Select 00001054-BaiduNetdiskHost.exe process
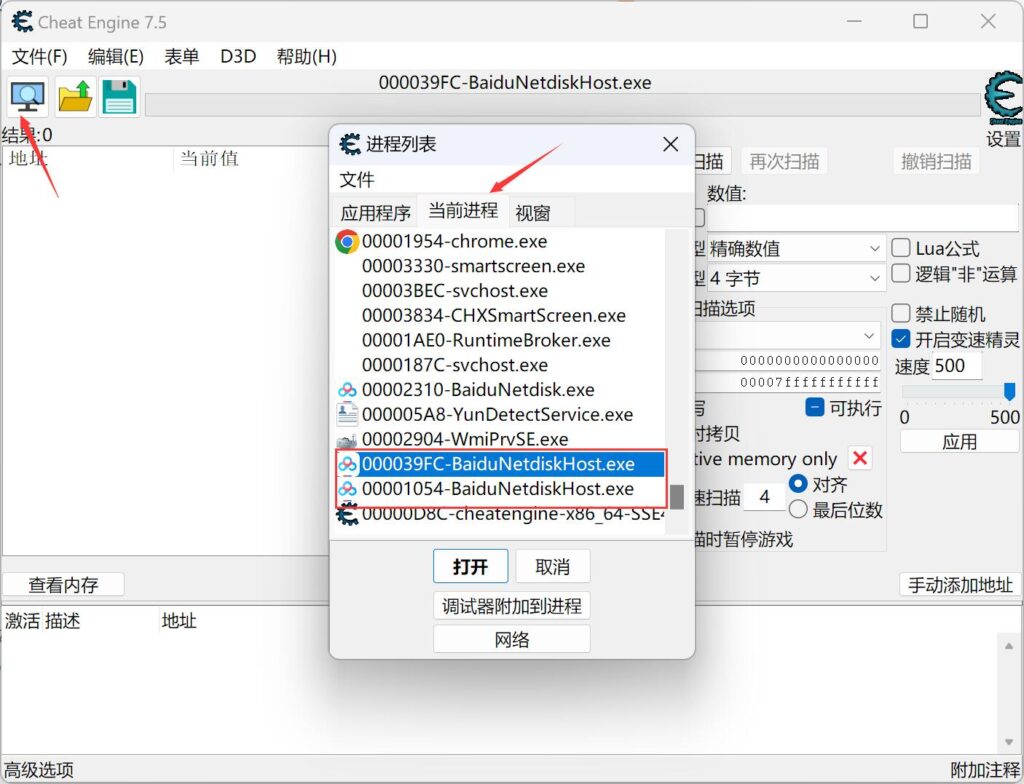This screenshot has height=784, width=1024. (x=498, y=489)
